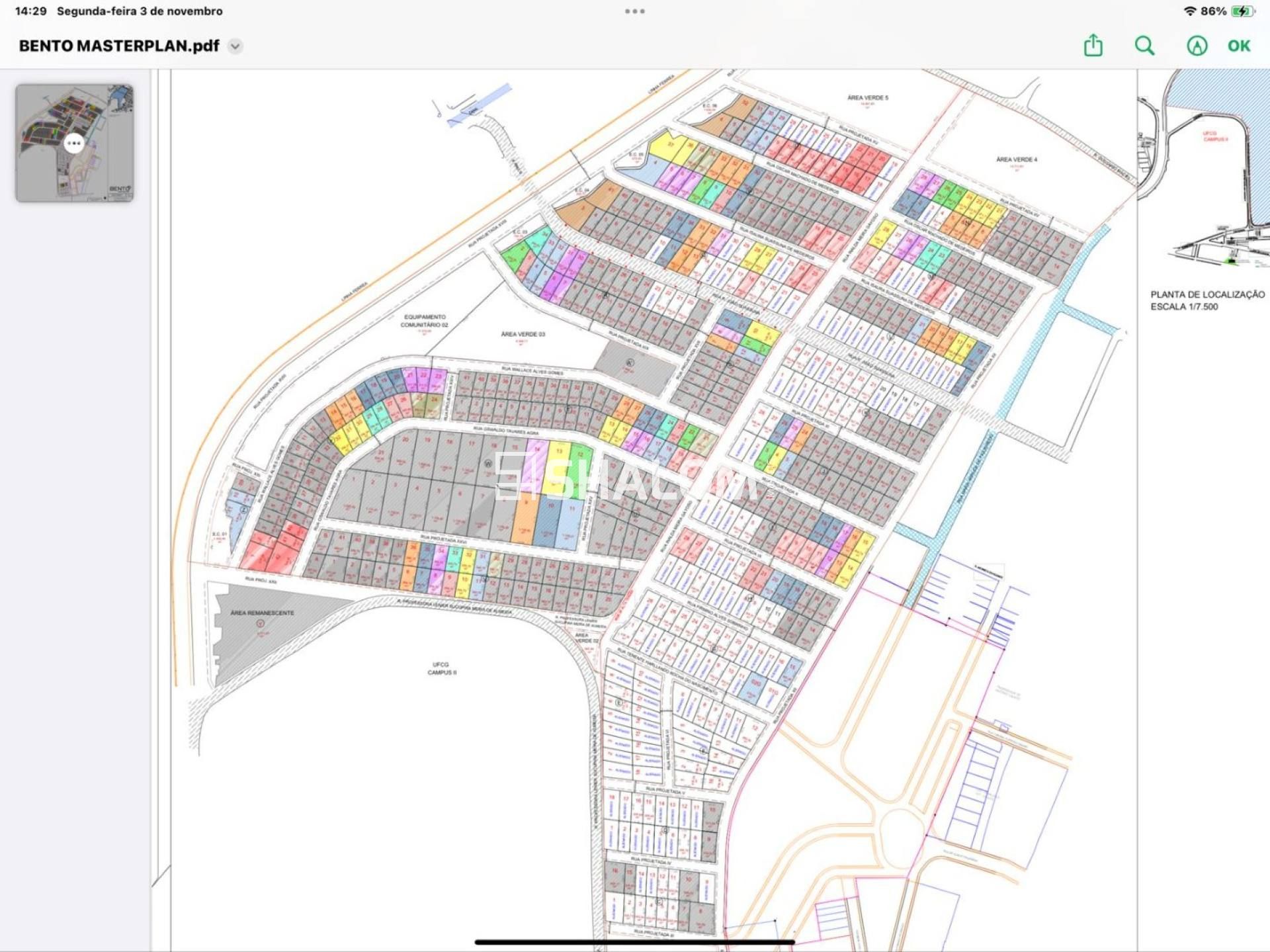Tap the BENTO MASTERPLAN.pdf title

pyautogui.click(x=119, y=46)
